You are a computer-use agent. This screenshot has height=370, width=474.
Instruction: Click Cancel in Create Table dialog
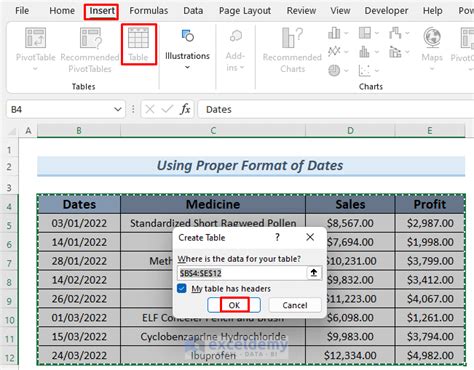(x=295, y=305)
